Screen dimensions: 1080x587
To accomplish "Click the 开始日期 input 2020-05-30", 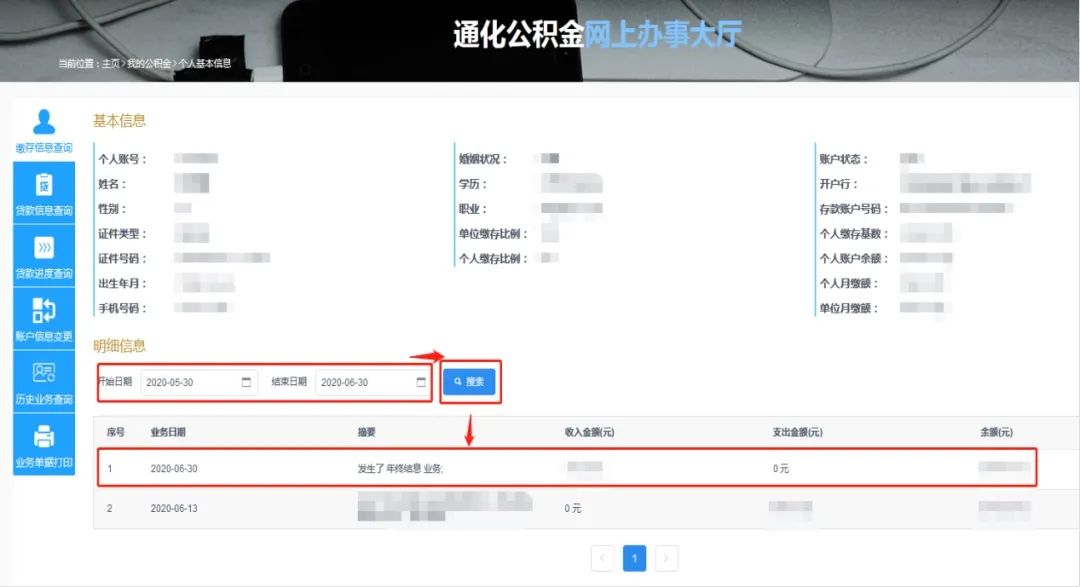I will (199, 382).
